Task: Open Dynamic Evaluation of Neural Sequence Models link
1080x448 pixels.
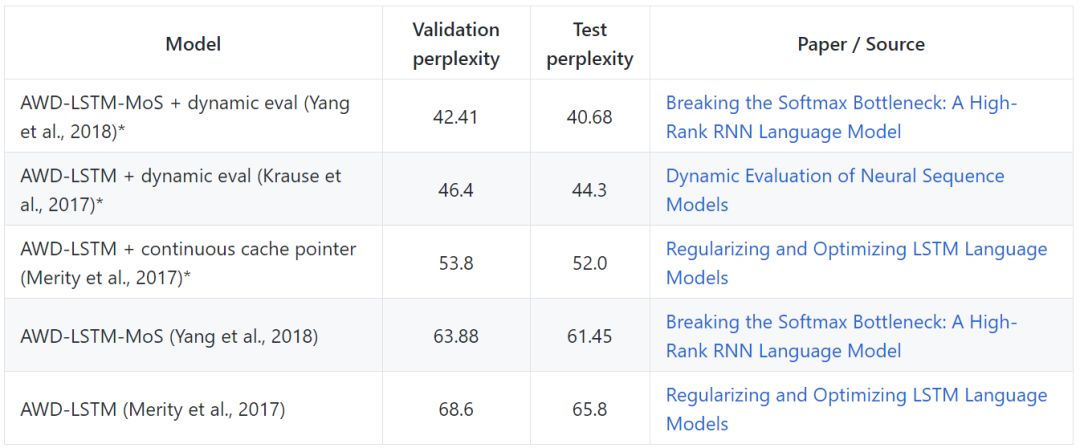Action: click(834, 177)
